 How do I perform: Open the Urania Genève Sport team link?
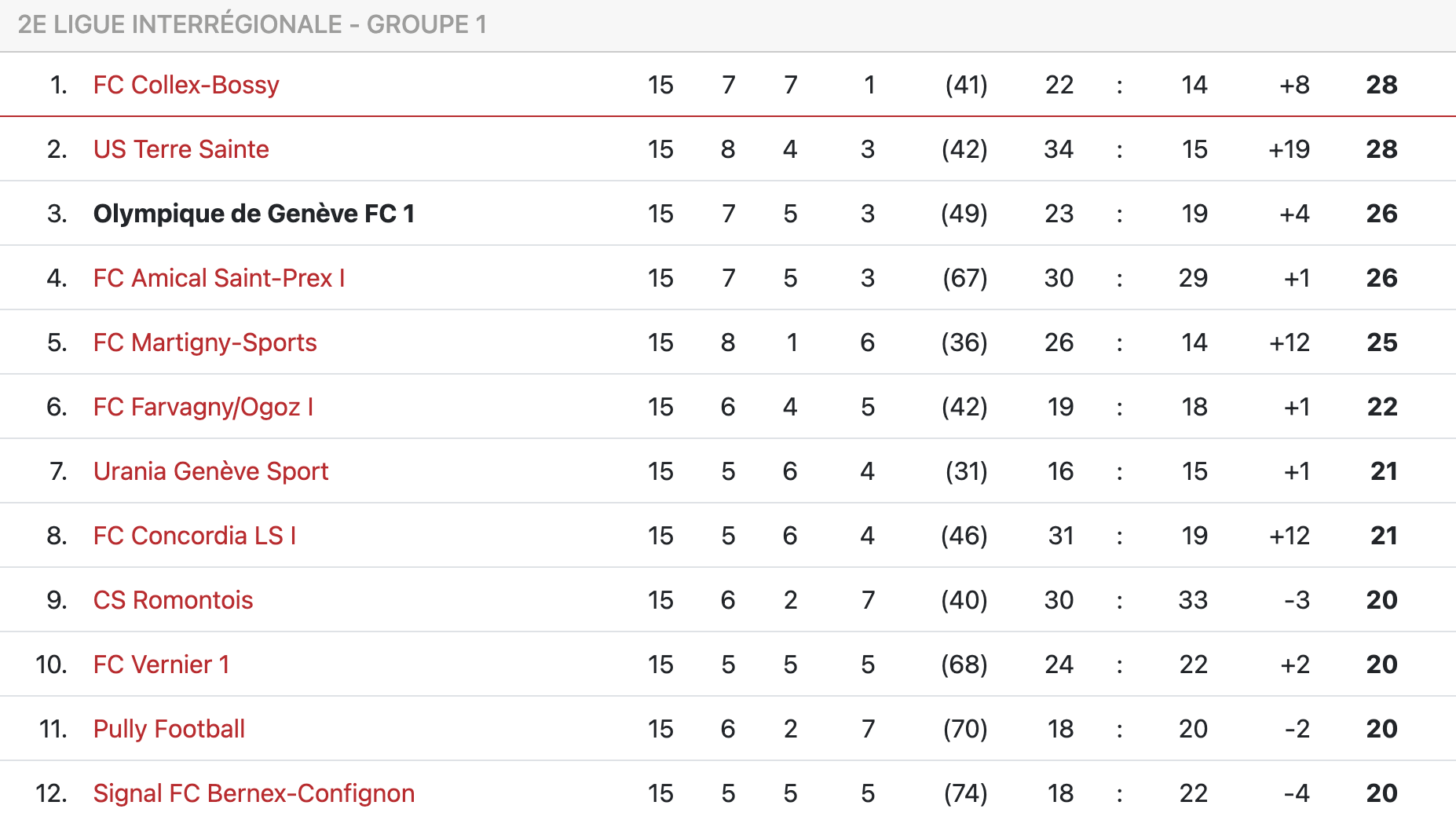[210, 471]
